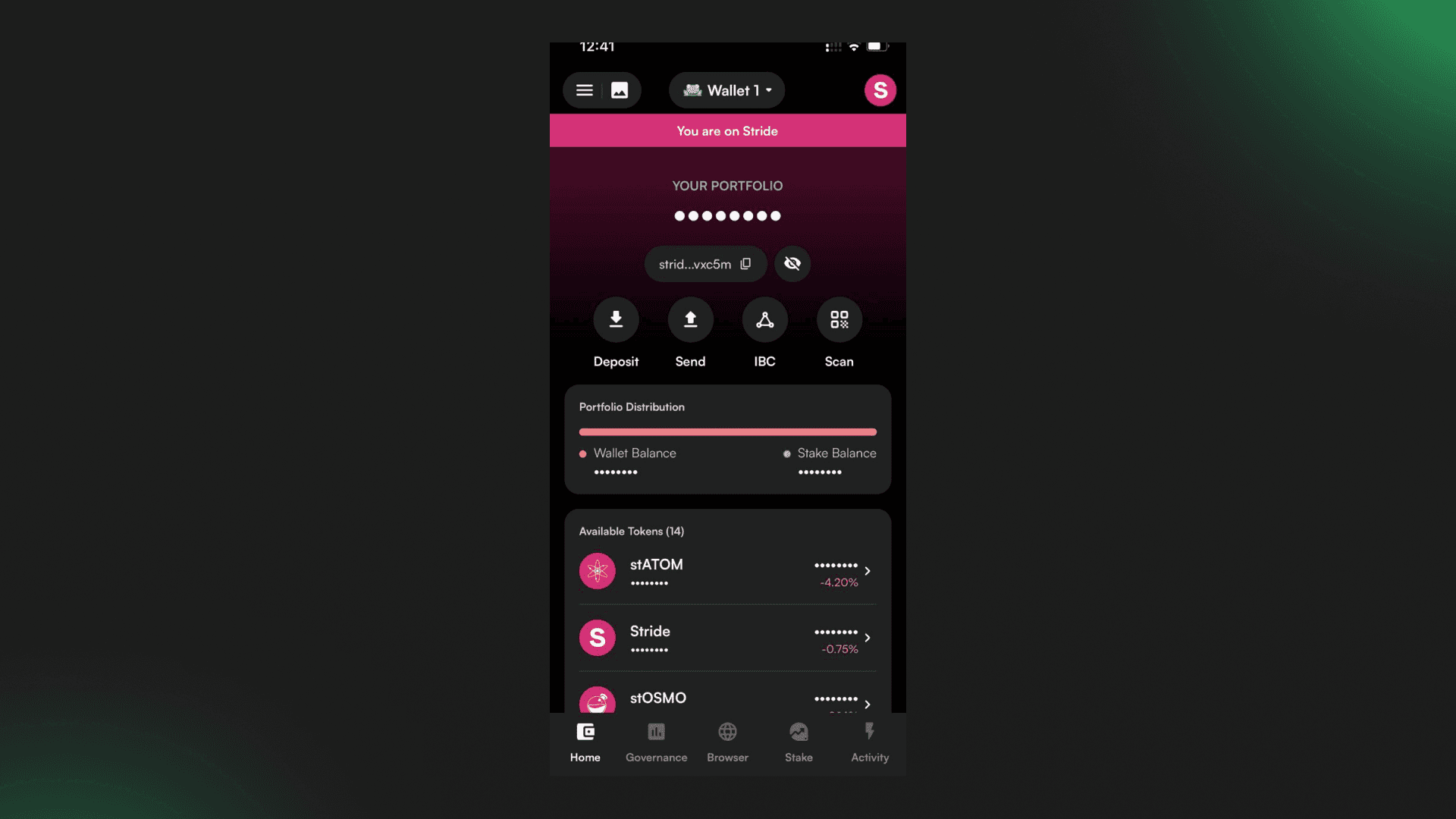Tap the gallery/image icon button

(618, 90)
